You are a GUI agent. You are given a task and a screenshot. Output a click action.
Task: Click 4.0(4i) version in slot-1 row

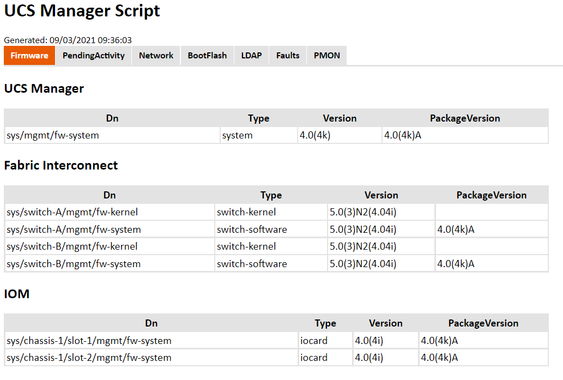tap(386, 340)
